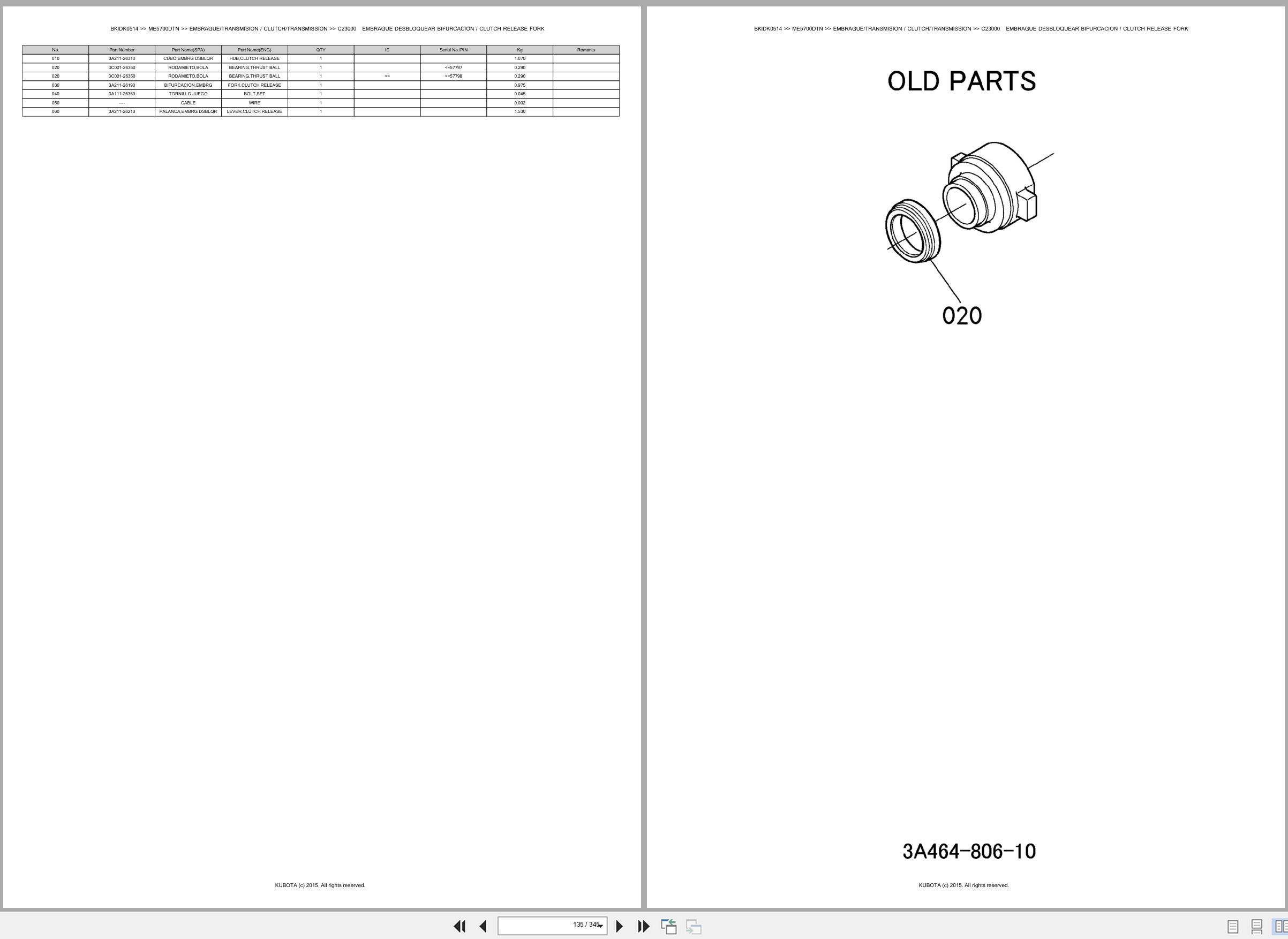The height and width of the screenshot is (939, 1288).
Task: Click part number 3A211-26210
Action: 122,111
